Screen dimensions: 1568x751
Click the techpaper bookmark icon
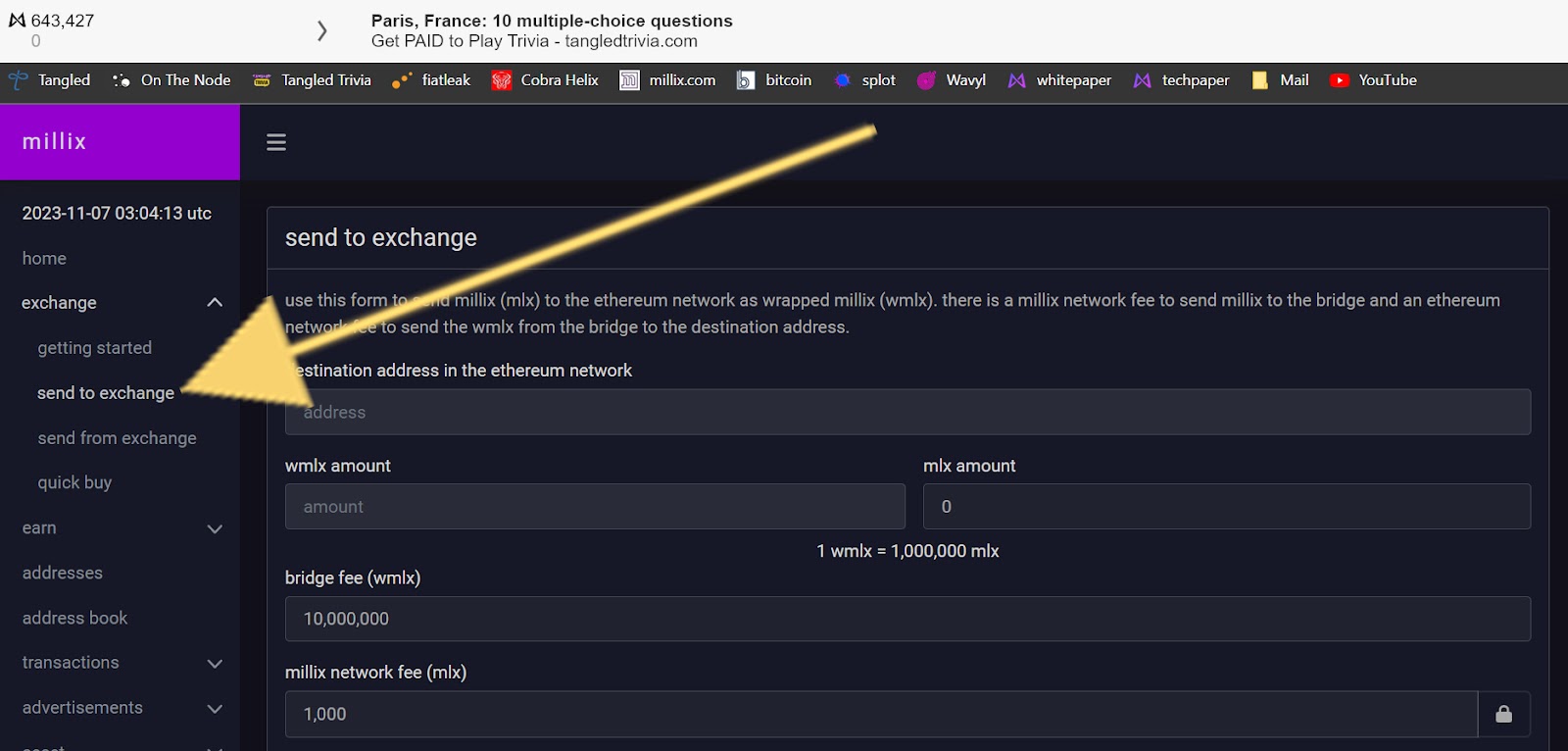pyautogui.click(x=1143, y=80)
